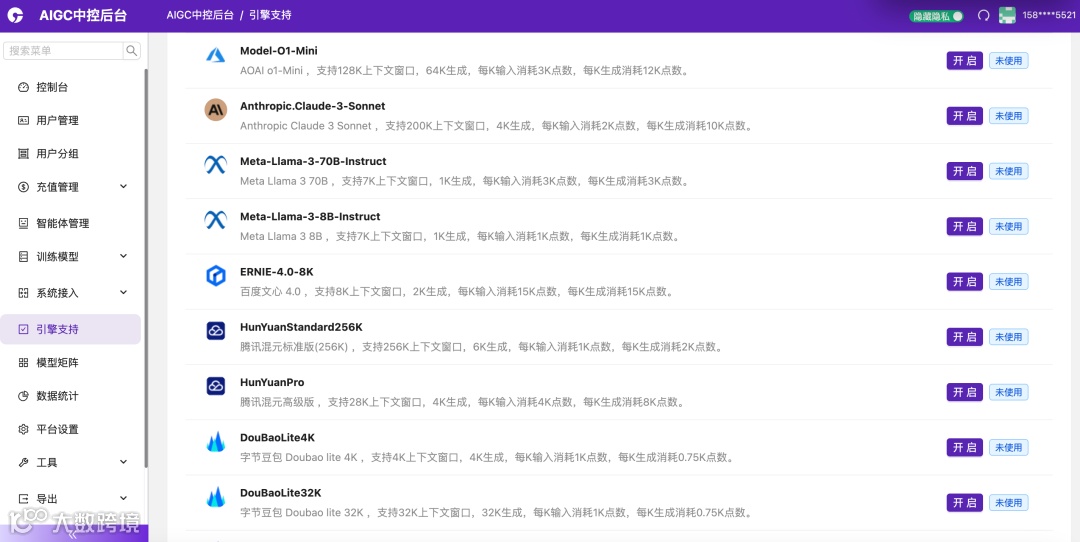Image resolution: width=1080 pixels, height=542 pixels.
Task: Click description starting 腾讯混元高级版
Action: (x=463, y=402)
